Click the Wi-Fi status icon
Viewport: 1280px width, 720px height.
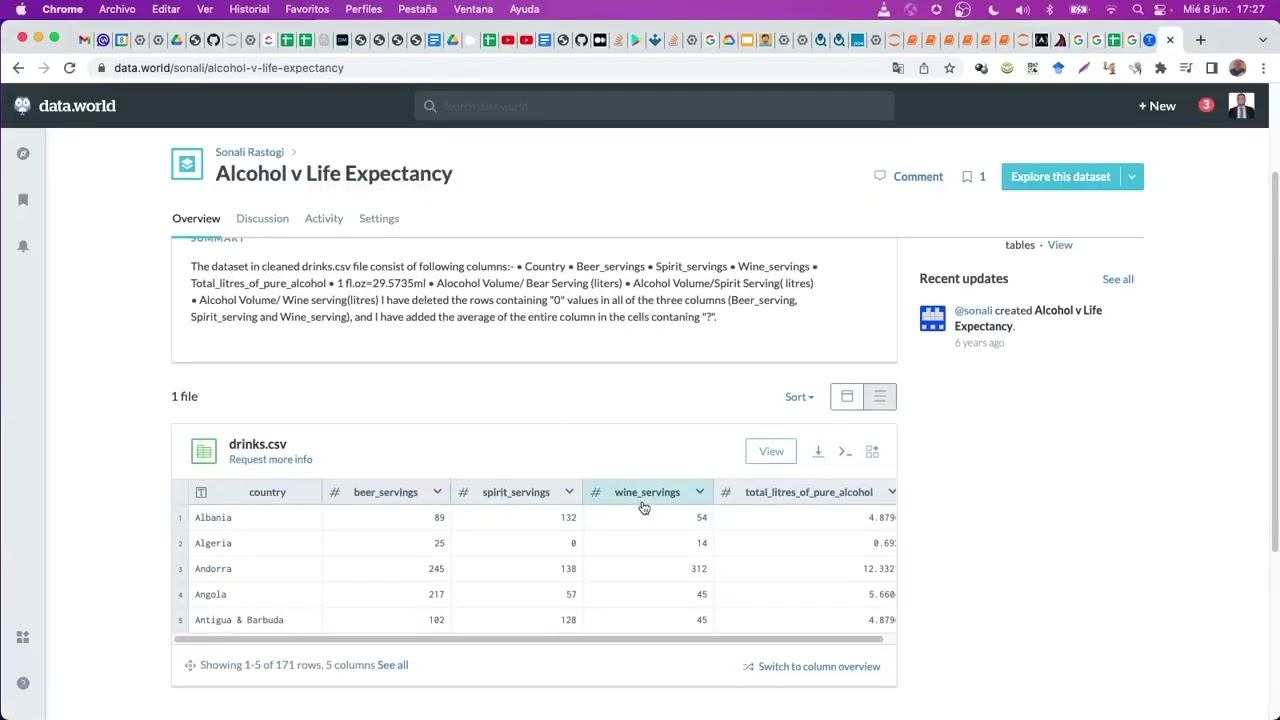coord(1110,9)
